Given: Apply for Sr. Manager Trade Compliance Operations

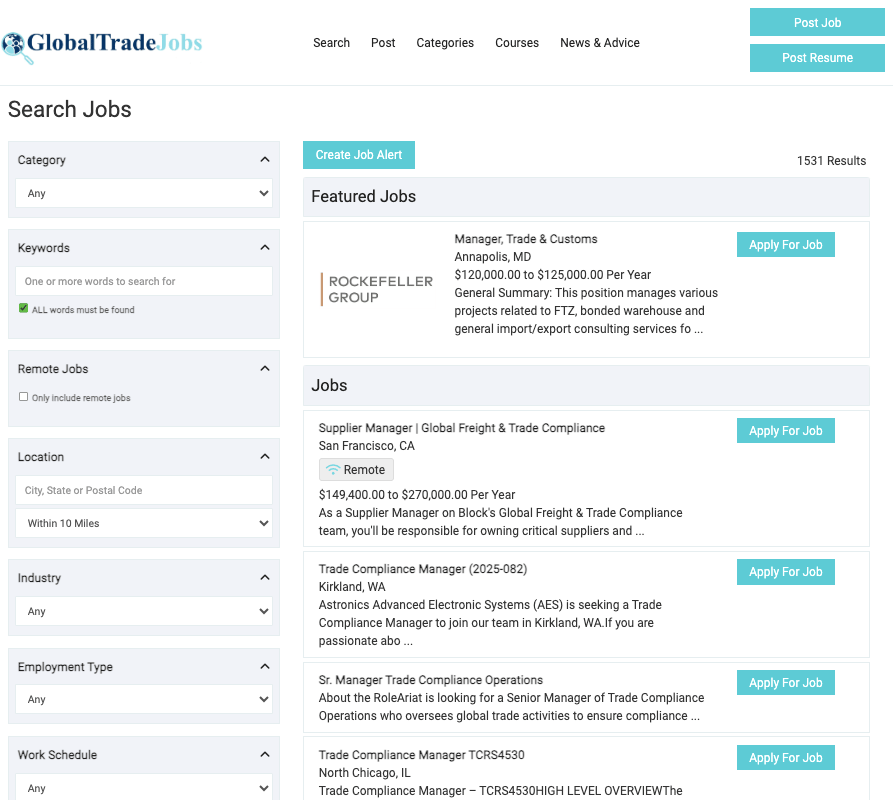Looking at the screenshot, I should pyautogui.click(x=785, y=682).
